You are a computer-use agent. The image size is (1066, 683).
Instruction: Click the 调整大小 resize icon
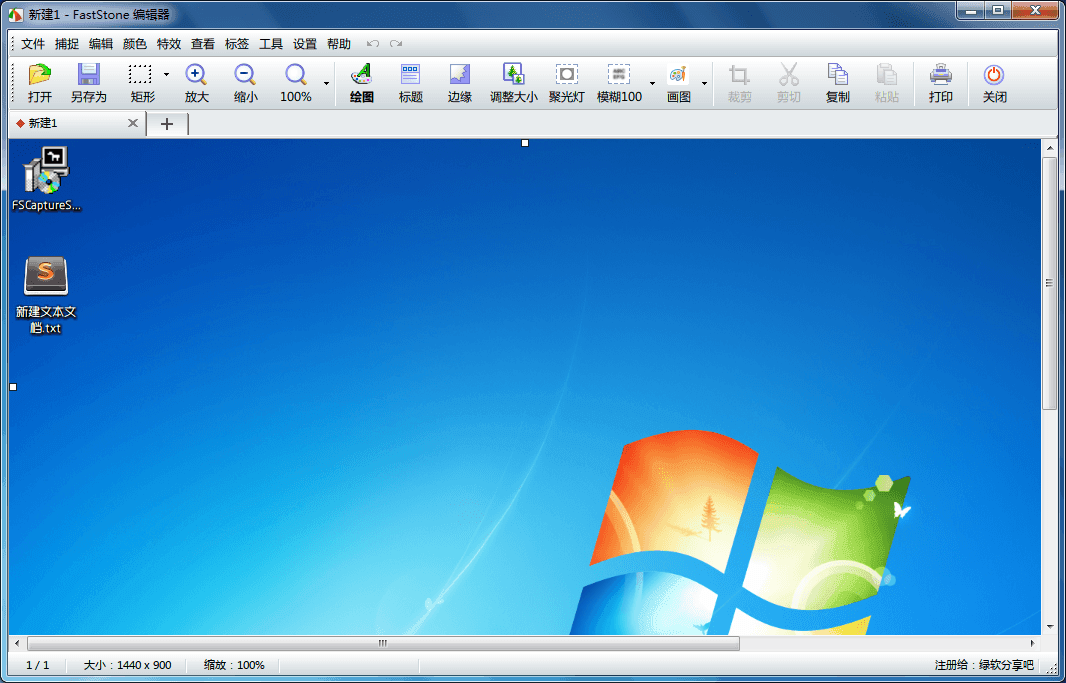click(x=513, y=75)
